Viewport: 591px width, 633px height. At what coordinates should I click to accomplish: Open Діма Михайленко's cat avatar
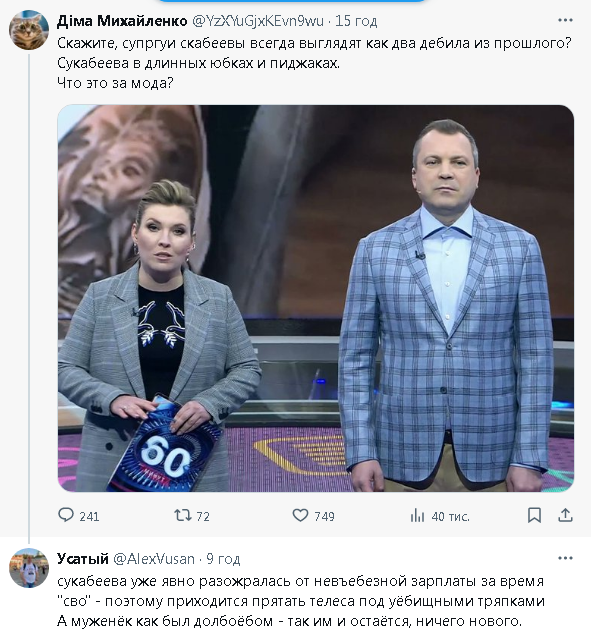(29, 30)
